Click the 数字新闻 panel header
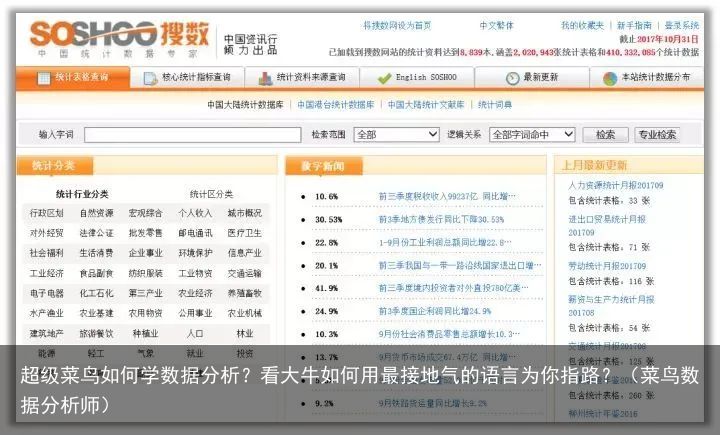Viewport: 720px width, 435px height. click(323, 166)
